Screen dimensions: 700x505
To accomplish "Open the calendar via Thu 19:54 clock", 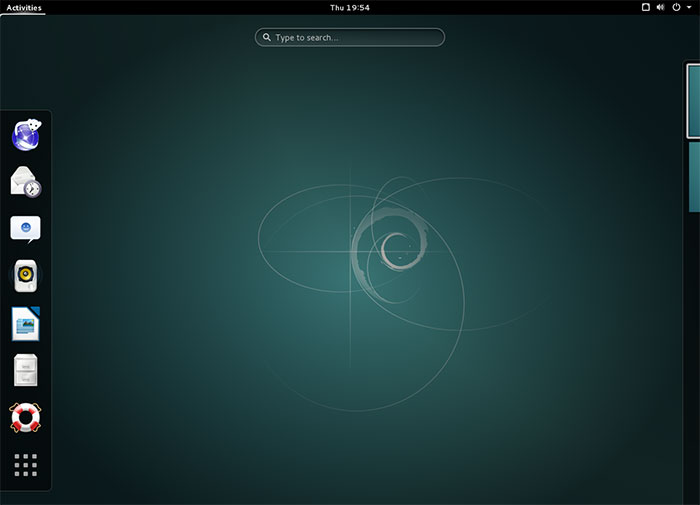I will tap(349, 7).
